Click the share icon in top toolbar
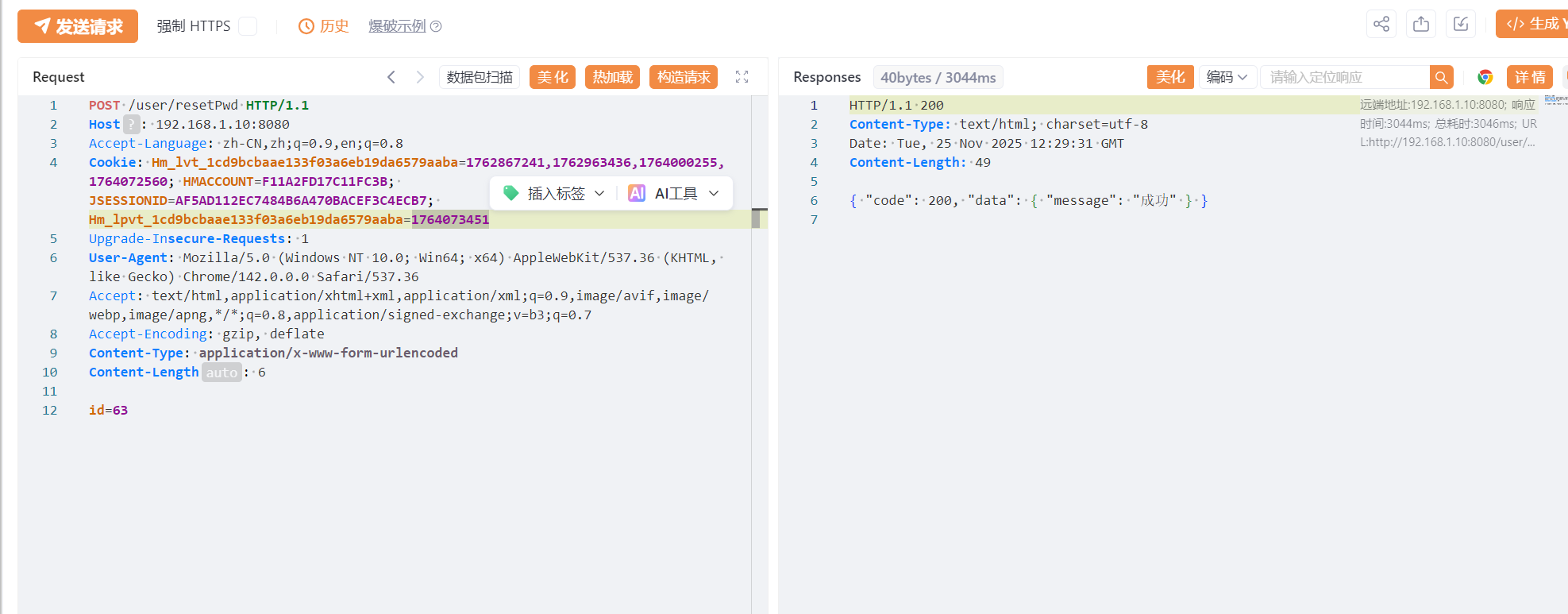The height and width of the screenshot is (614, 1568). coord(1381,24)
